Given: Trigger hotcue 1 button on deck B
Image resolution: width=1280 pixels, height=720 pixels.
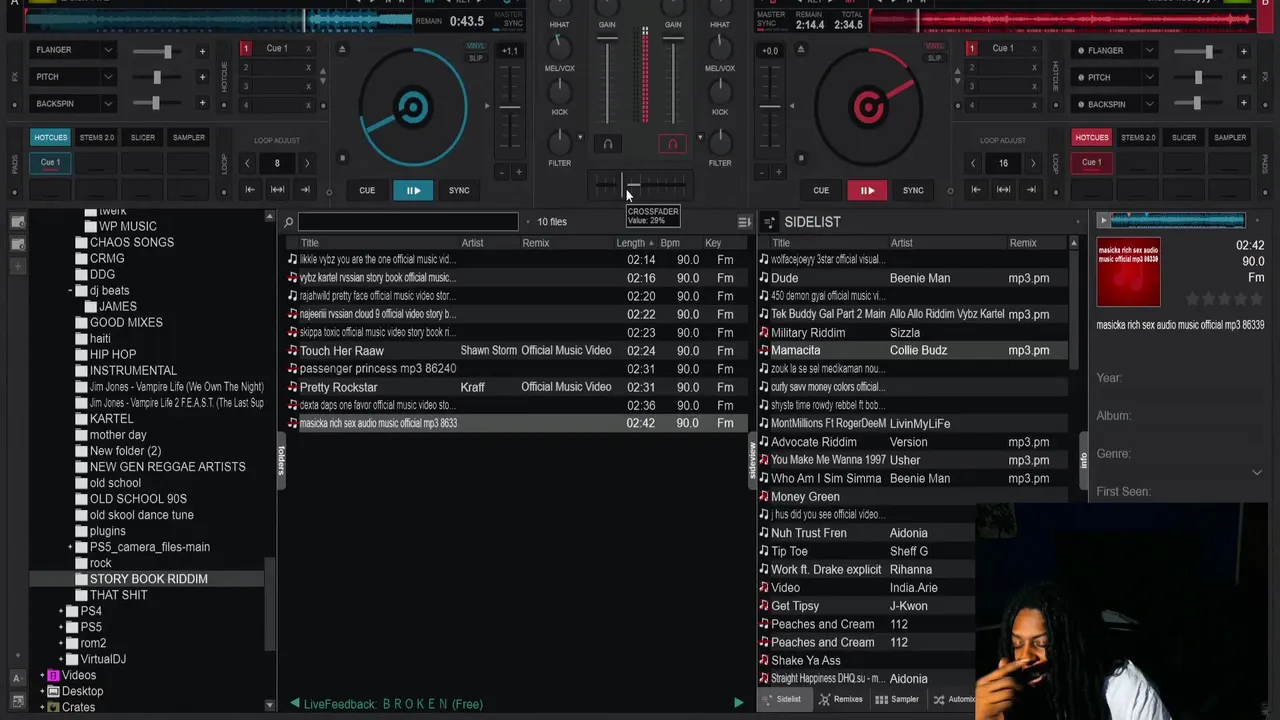Looking at the screenshot, I should [970, 49].
